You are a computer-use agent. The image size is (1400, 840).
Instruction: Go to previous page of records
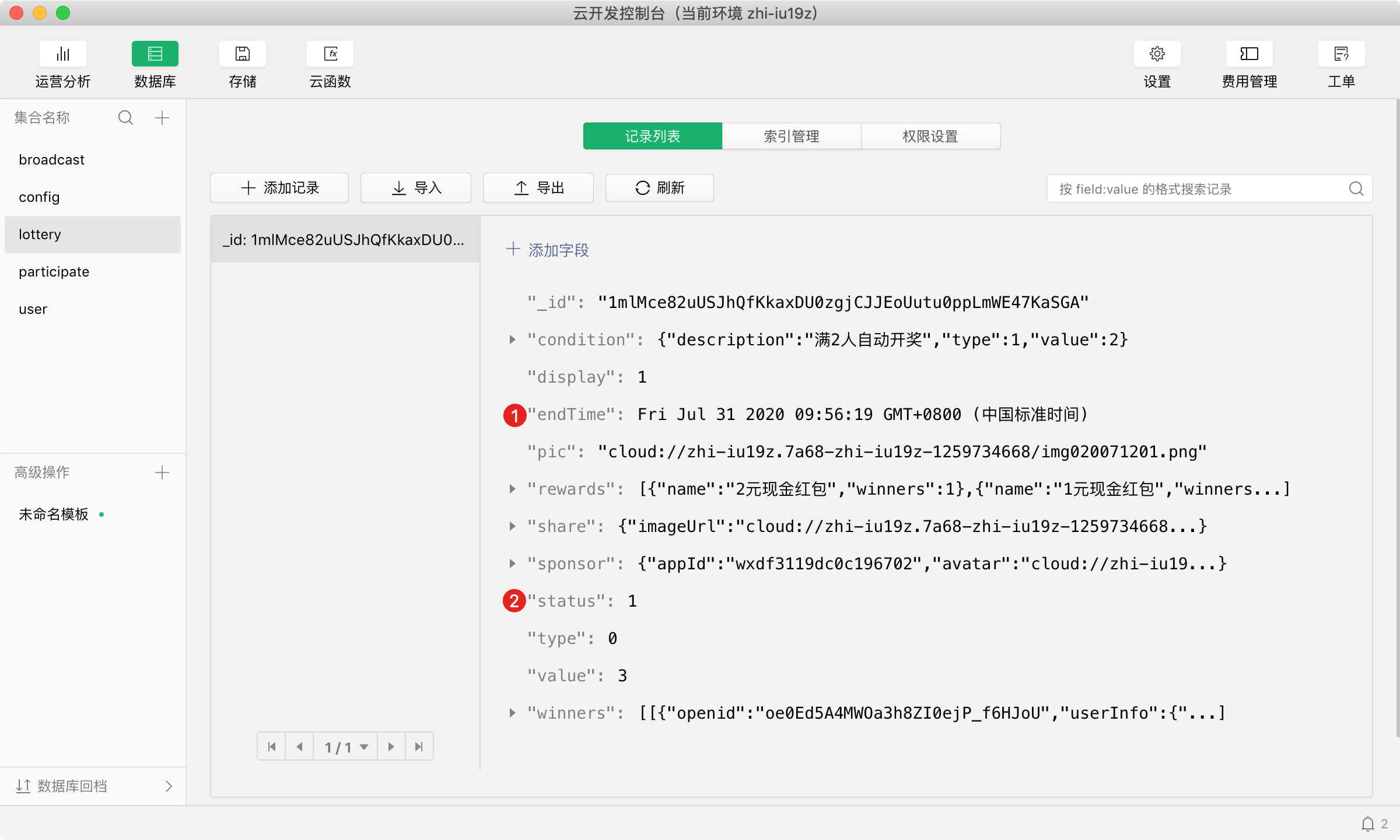(300, 747)
